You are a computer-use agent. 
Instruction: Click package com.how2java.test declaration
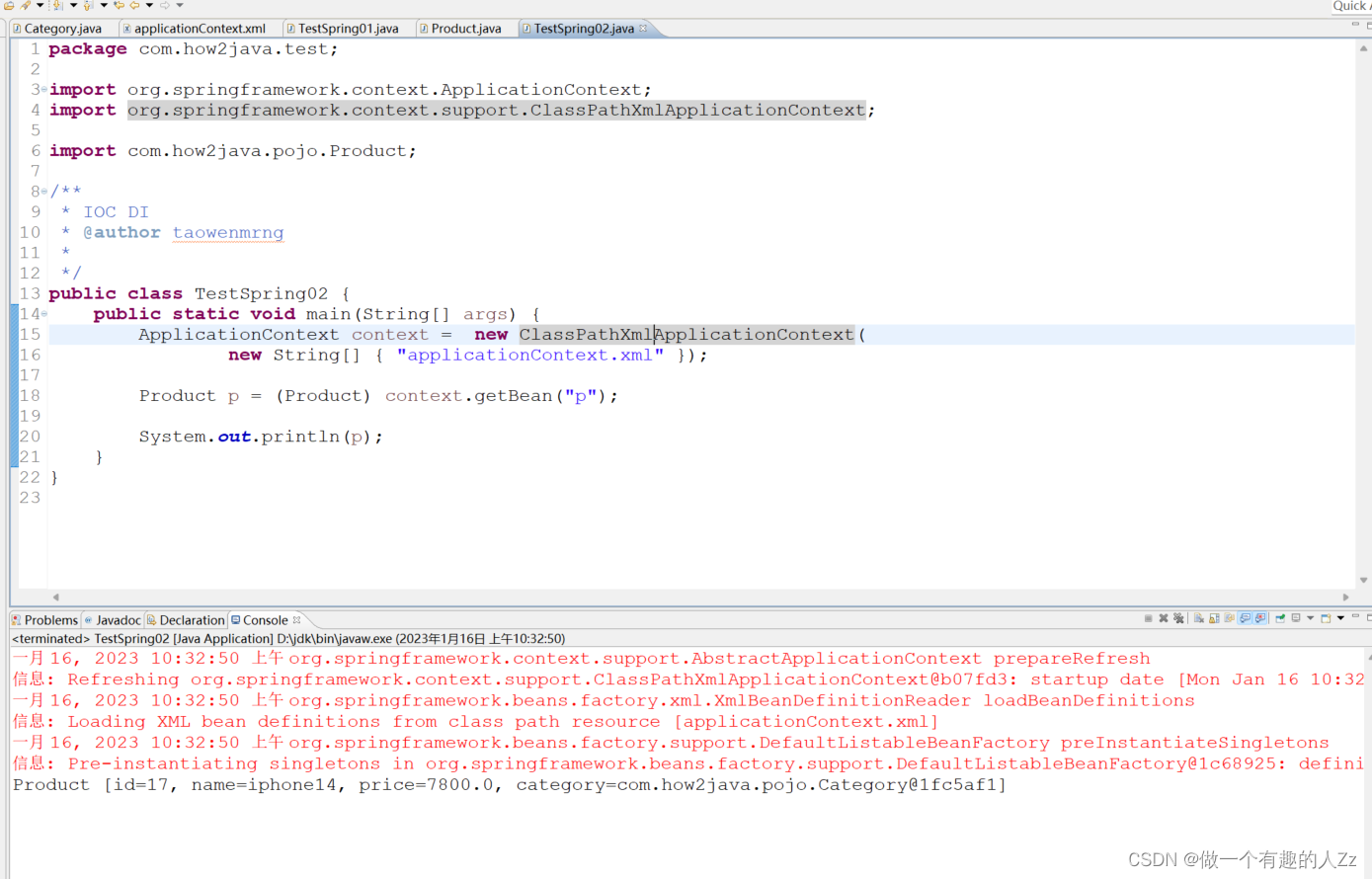[194, 49]
